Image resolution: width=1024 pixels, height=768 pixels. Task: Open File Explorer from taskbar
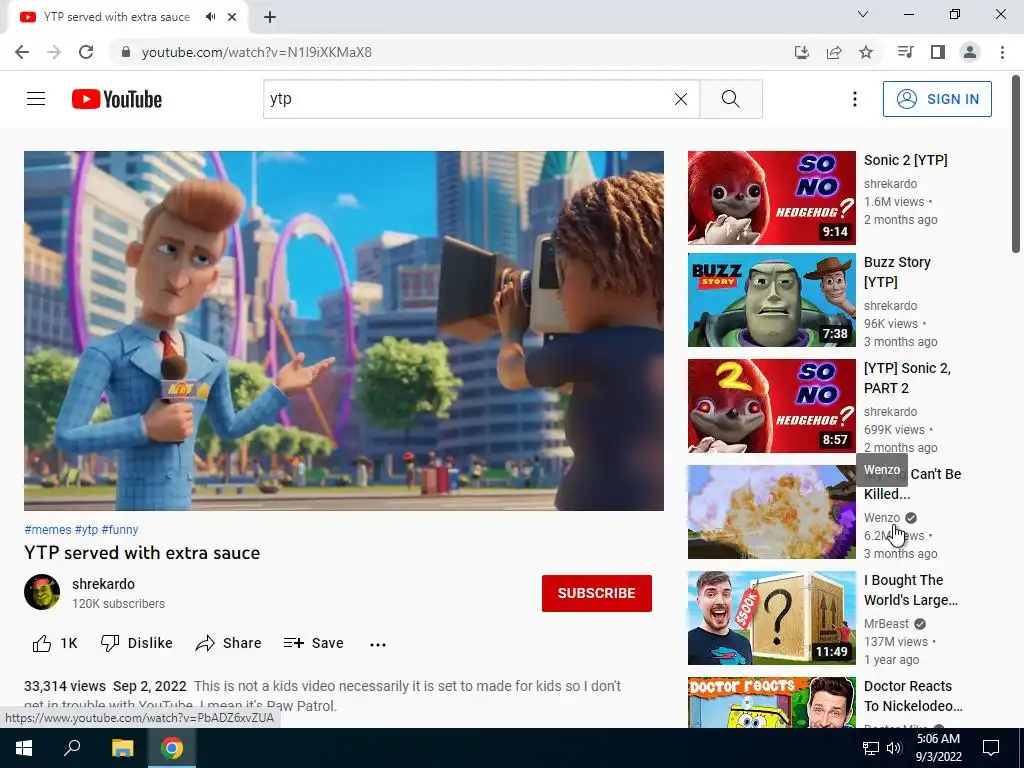(122, 748)
